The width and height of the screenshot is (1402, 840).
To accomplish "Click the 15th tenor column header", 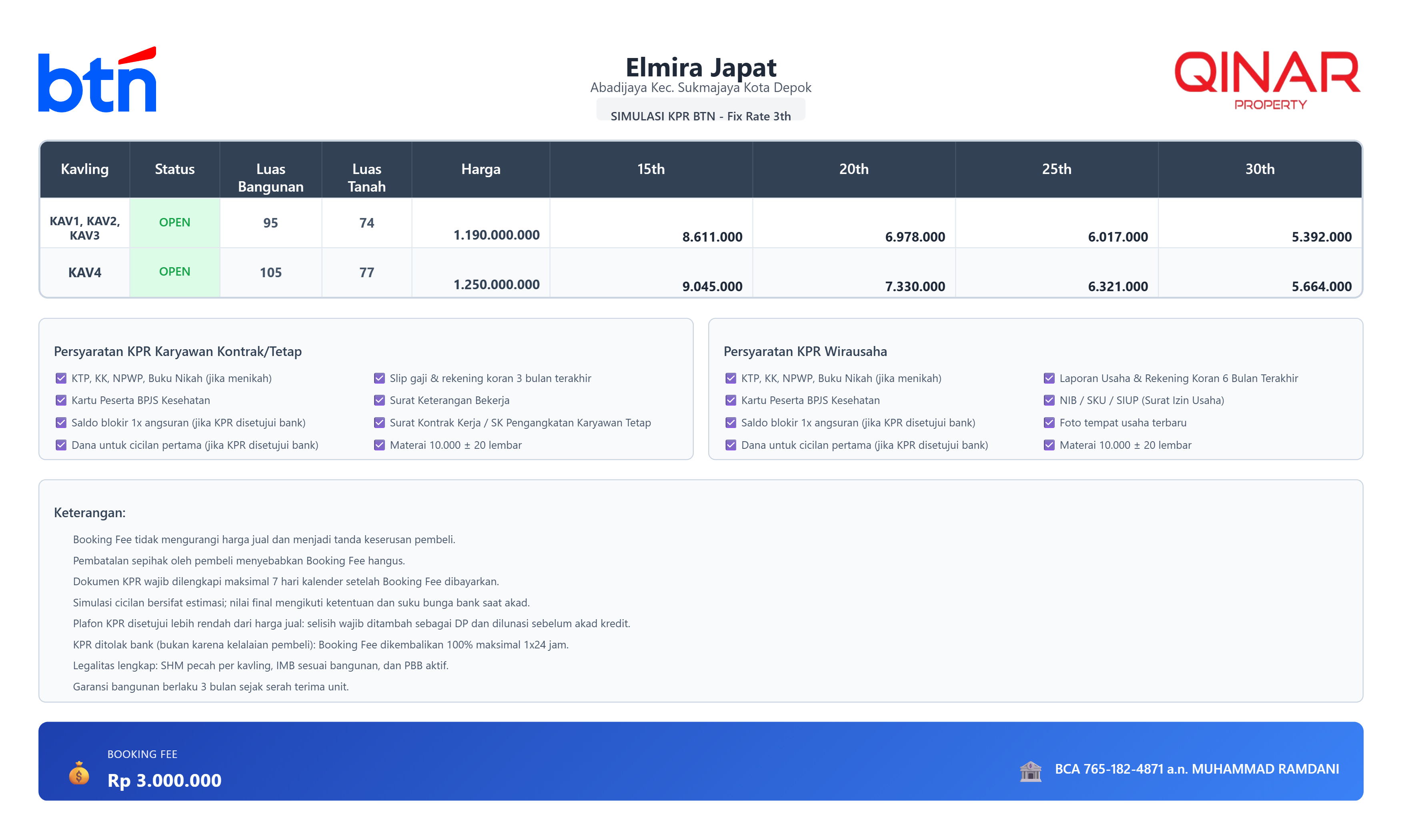I will tap(651, 169).
